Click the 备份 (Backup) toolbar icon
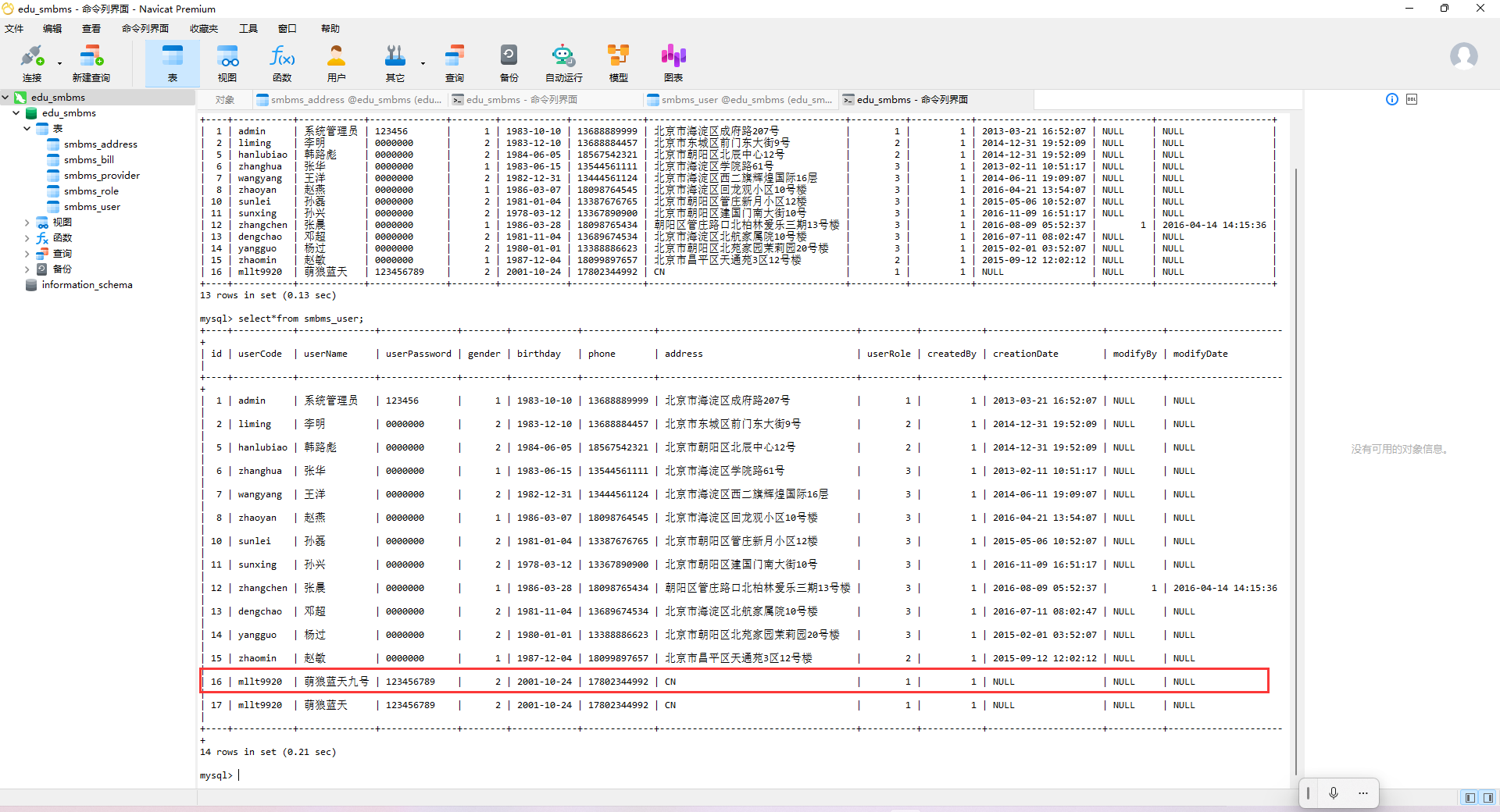Image resolution: width=1500 pixels, height=812 pixels. (x=509, y=63)
